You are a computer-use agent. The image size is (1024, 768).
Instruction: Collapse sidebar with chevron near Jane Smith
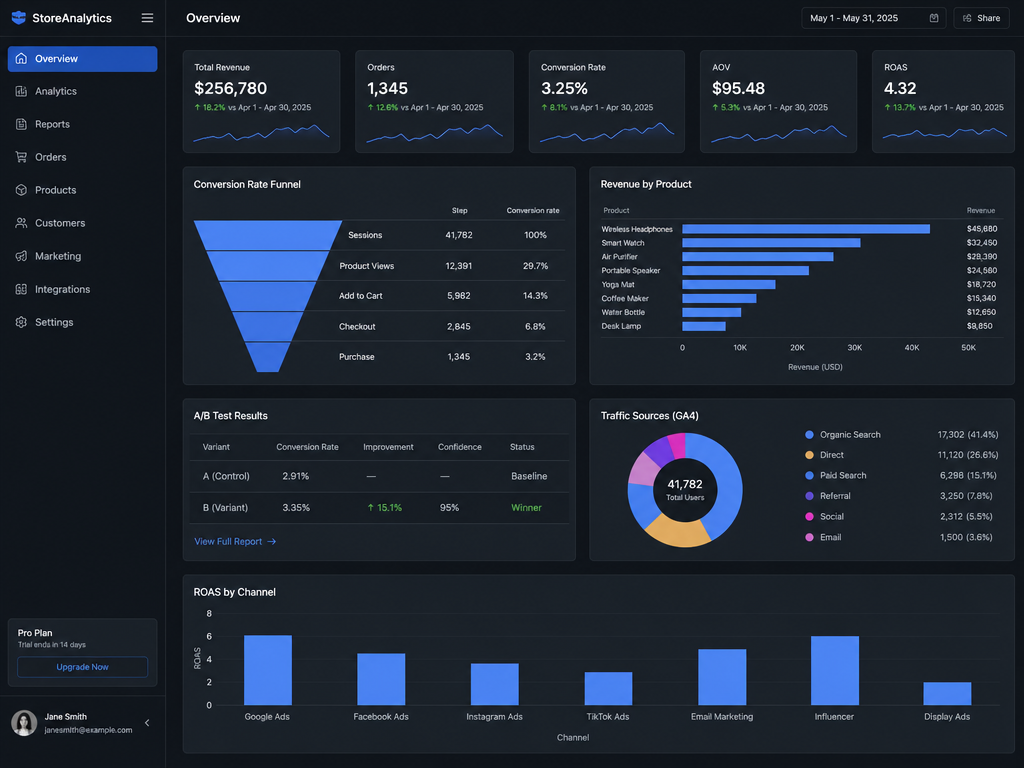click(147, 723)
